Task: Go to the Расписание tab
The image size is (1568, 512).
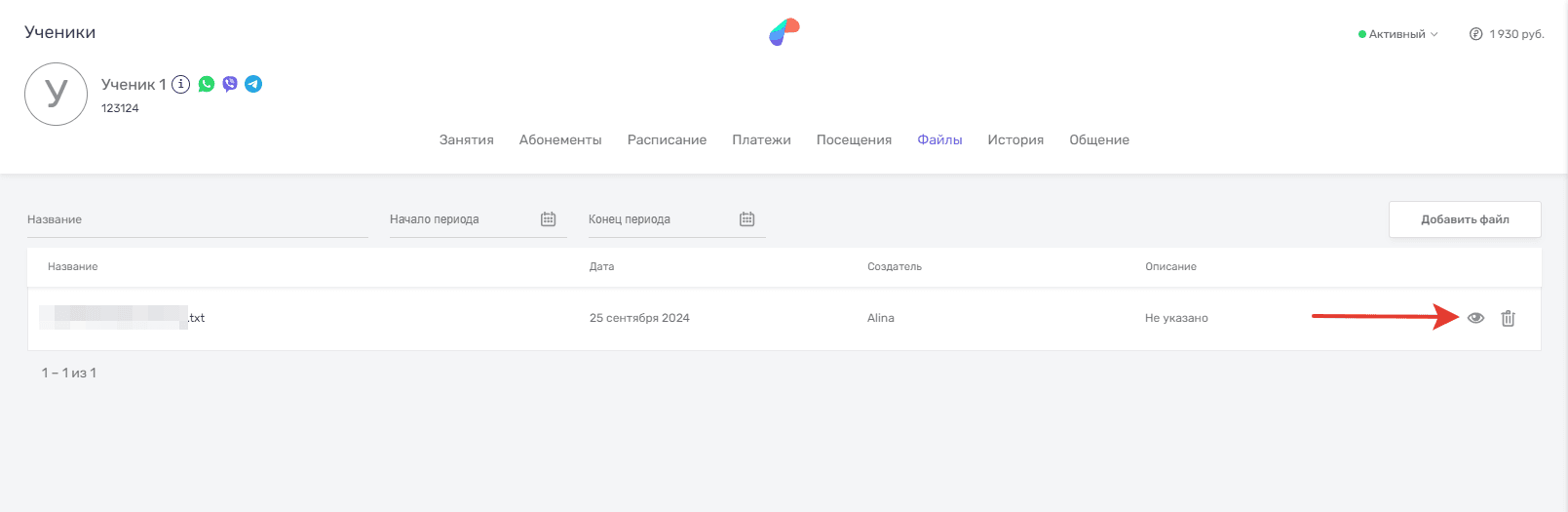Action: 667,139
